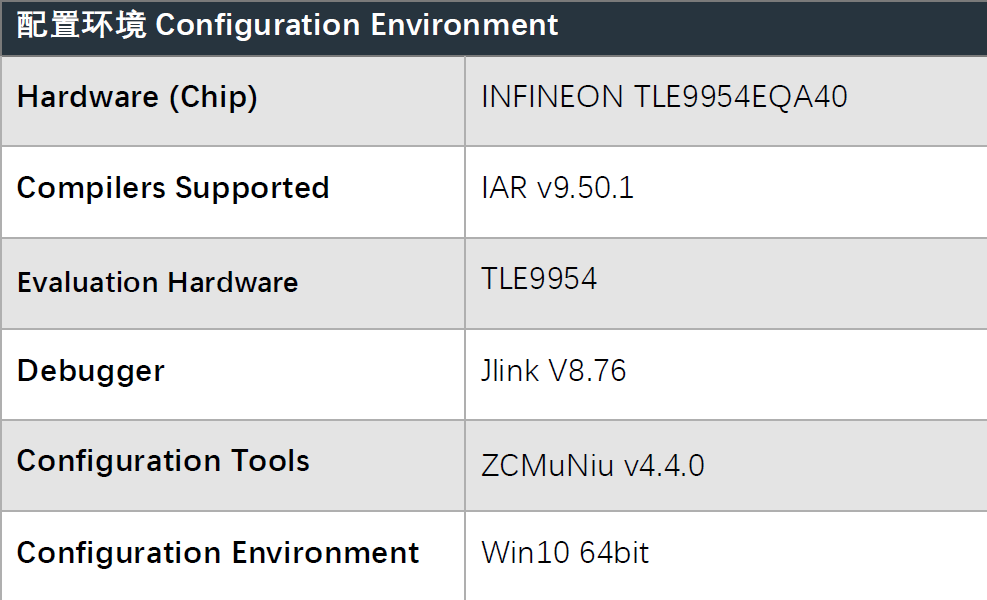This screenshot has height=600, width=987.
Task: Click the tool version 'v4.4.0'
Action: pos(664,465)
